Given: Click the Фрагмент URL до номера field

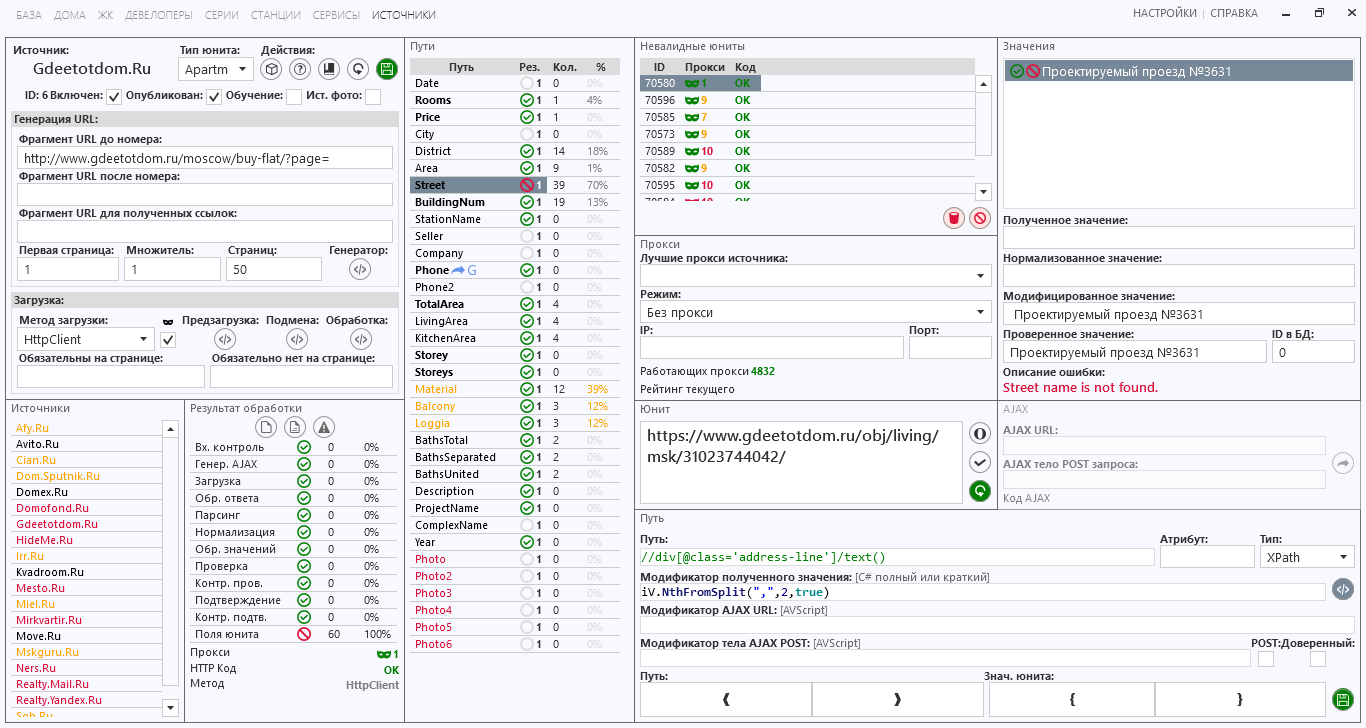Looking at the screenshot, I should pyautogui.click(x=205, y=158).
